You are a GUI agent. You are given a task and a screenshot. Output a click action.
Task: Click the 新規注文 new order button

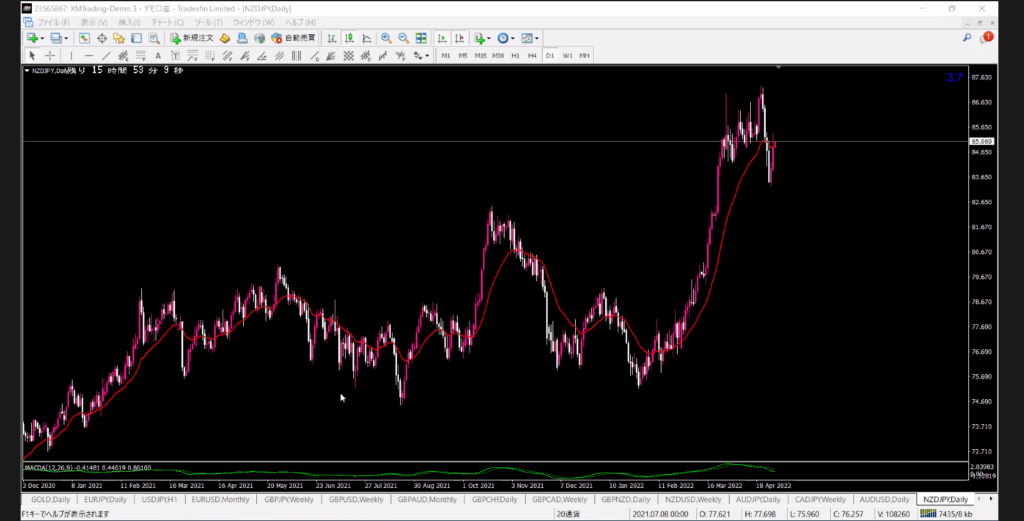(191, 39)
